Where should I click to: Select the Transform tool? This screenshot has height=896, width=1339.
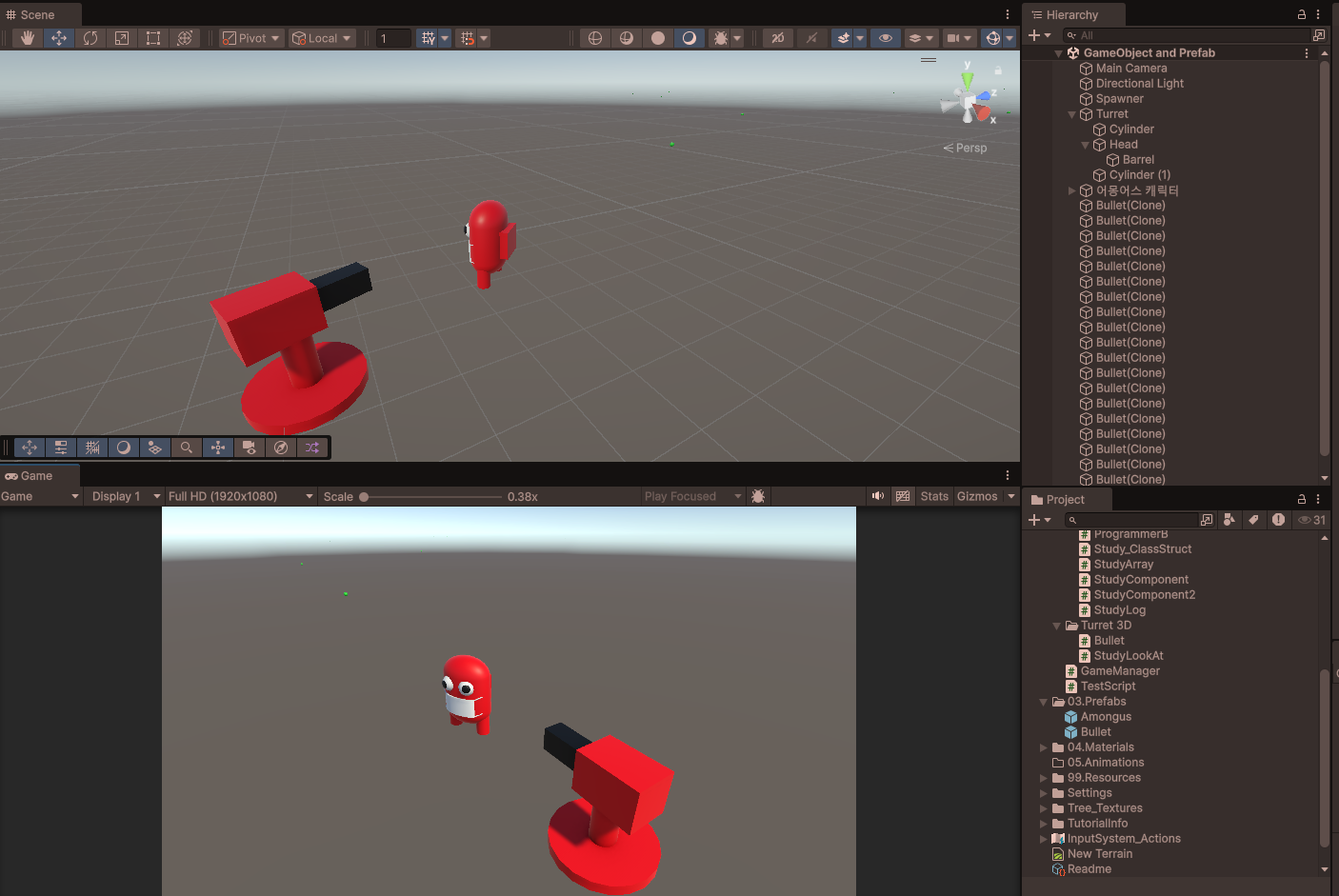click(185, 38)
